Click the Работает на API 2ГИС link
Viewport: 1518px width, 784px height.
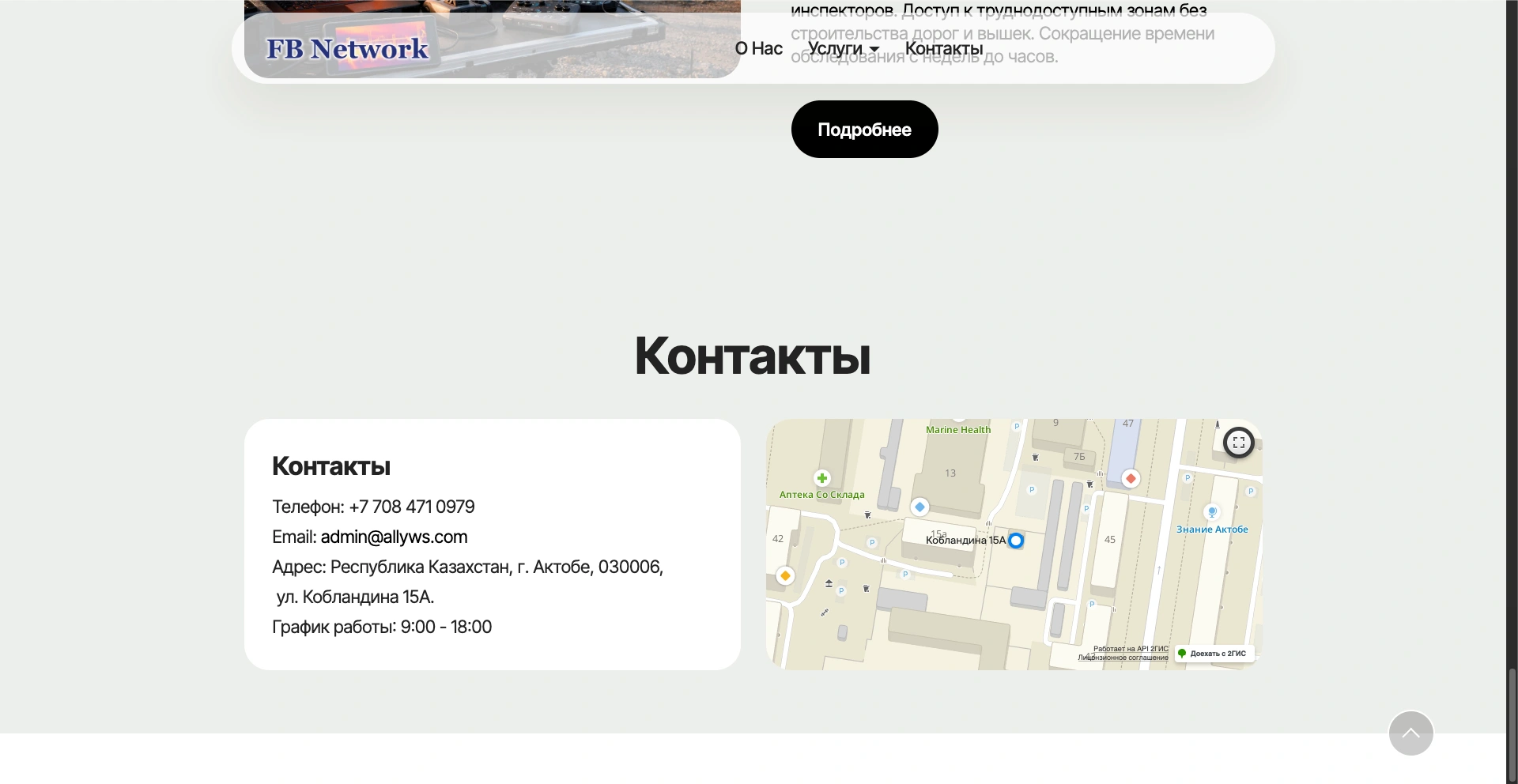(x=1131, y=649)
